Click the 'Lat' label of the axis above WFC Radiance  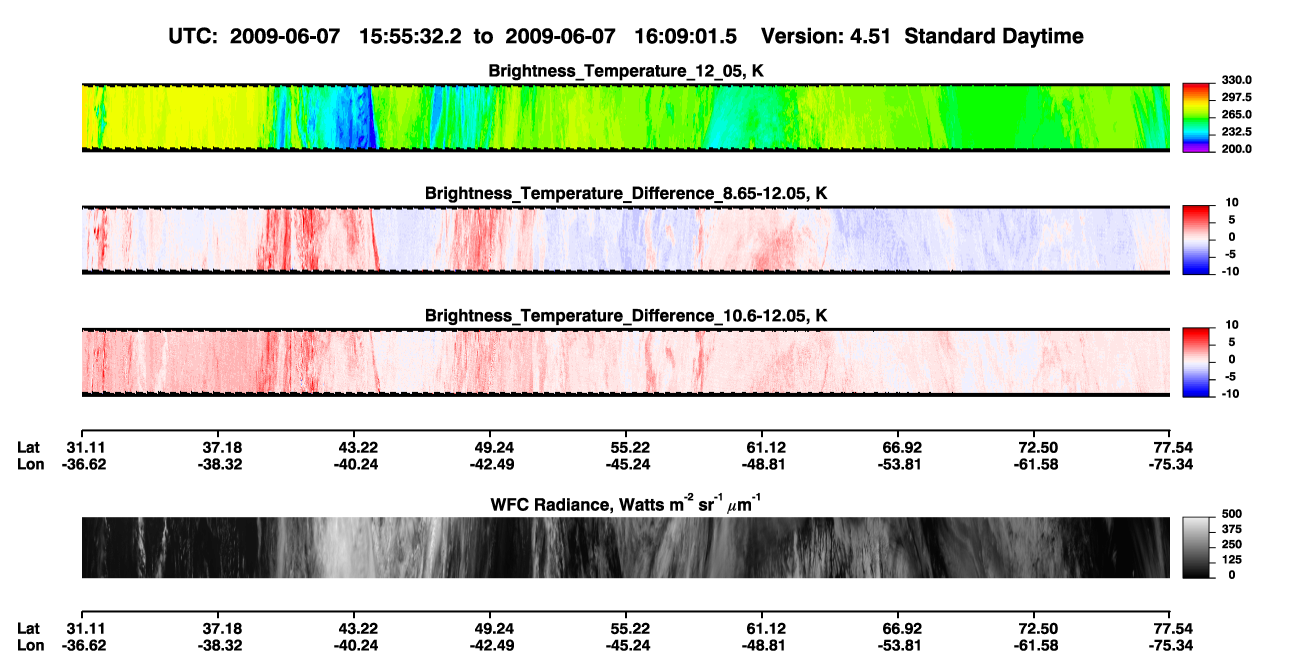pyautogui.click(x=29, y=447)
